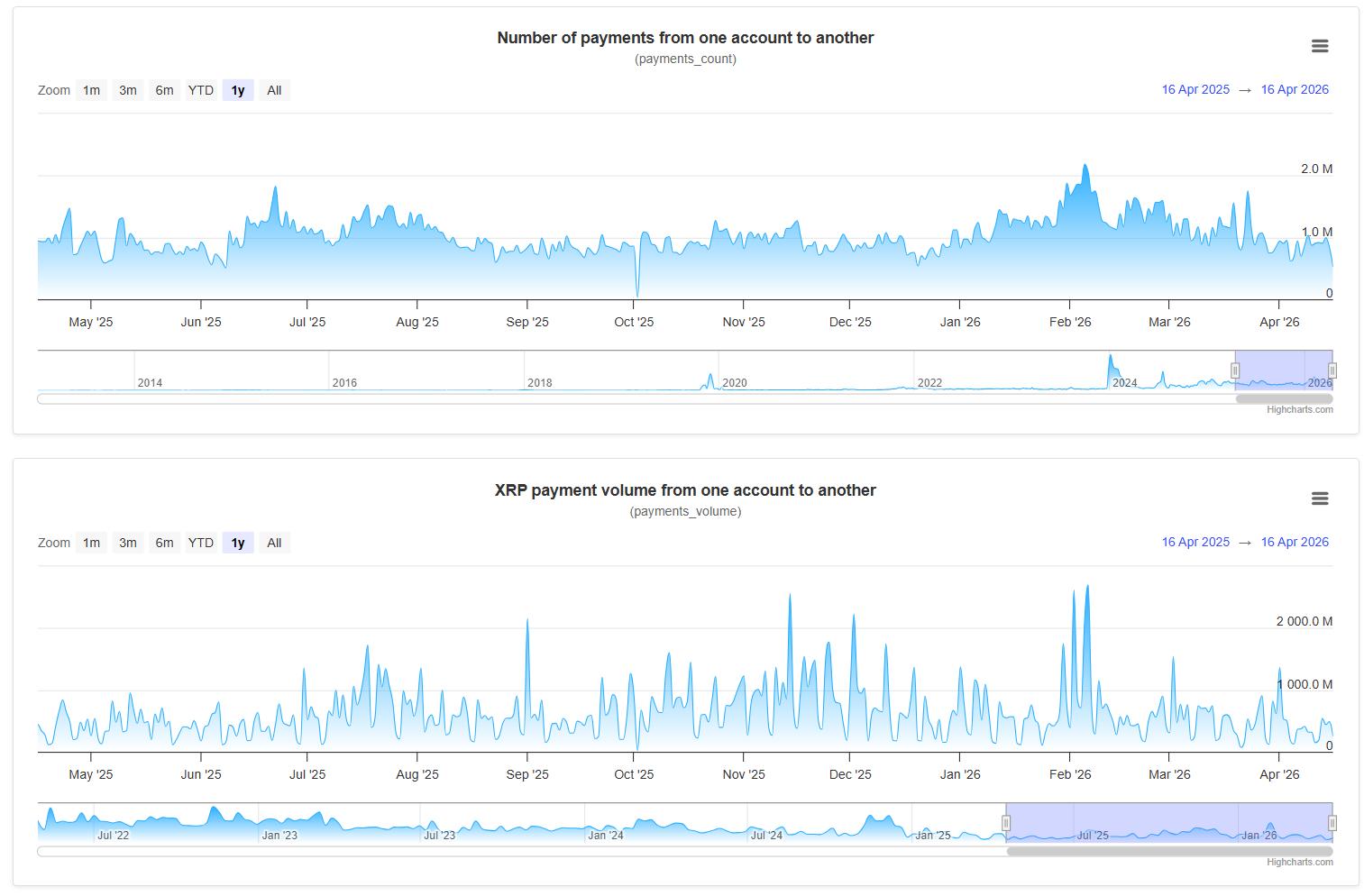Set XRP payment volume chart zoom to 6m

(x=164, y=543)
